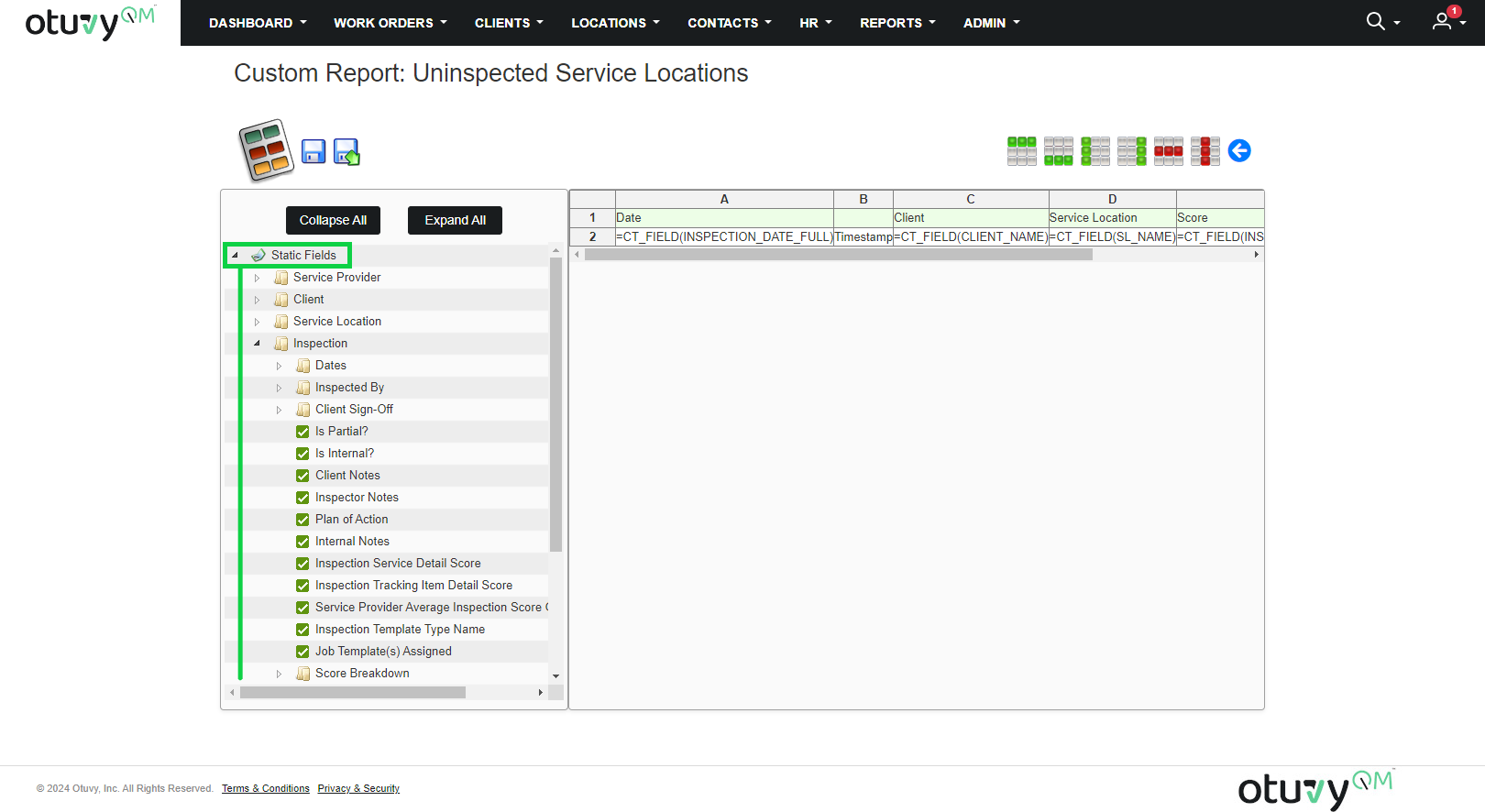Screen dimensions: 1485x812
Task: Click the Service Provider folder icon
Action: click(x=281, y=278)
